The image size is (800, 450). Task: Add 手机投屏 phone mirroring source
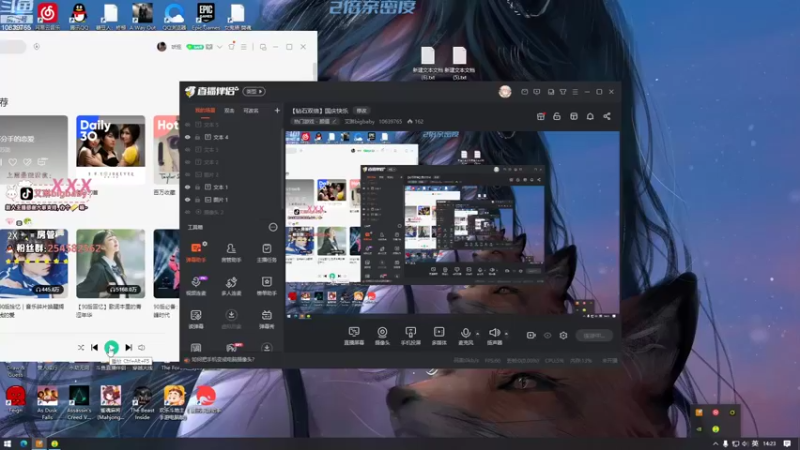pyautogui.click(x=410, y=336)
